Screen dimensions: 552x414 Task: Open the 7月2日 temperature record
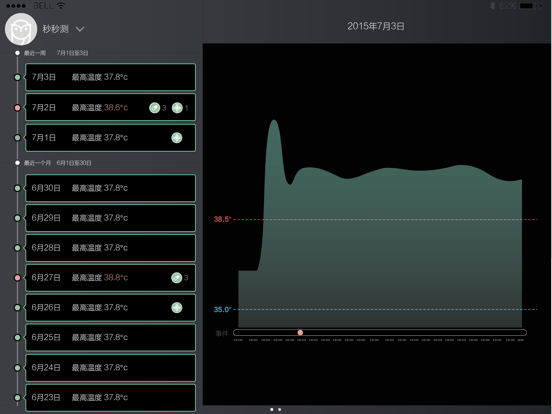[111, 107]
